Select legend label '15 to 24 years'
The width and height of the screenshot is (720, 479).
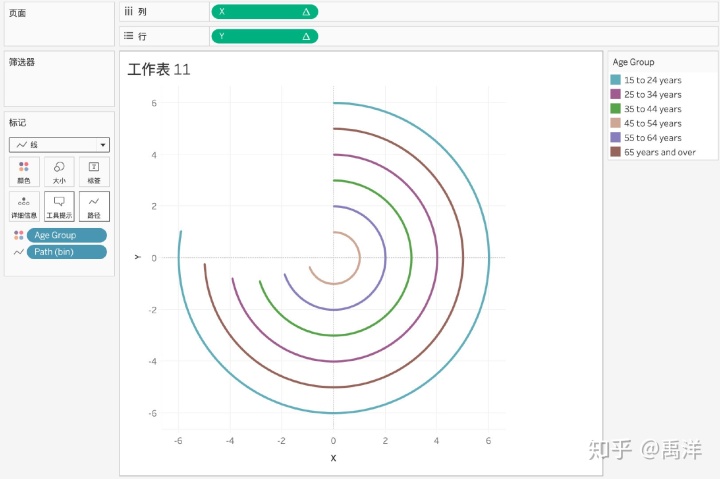tap(652, 80)
